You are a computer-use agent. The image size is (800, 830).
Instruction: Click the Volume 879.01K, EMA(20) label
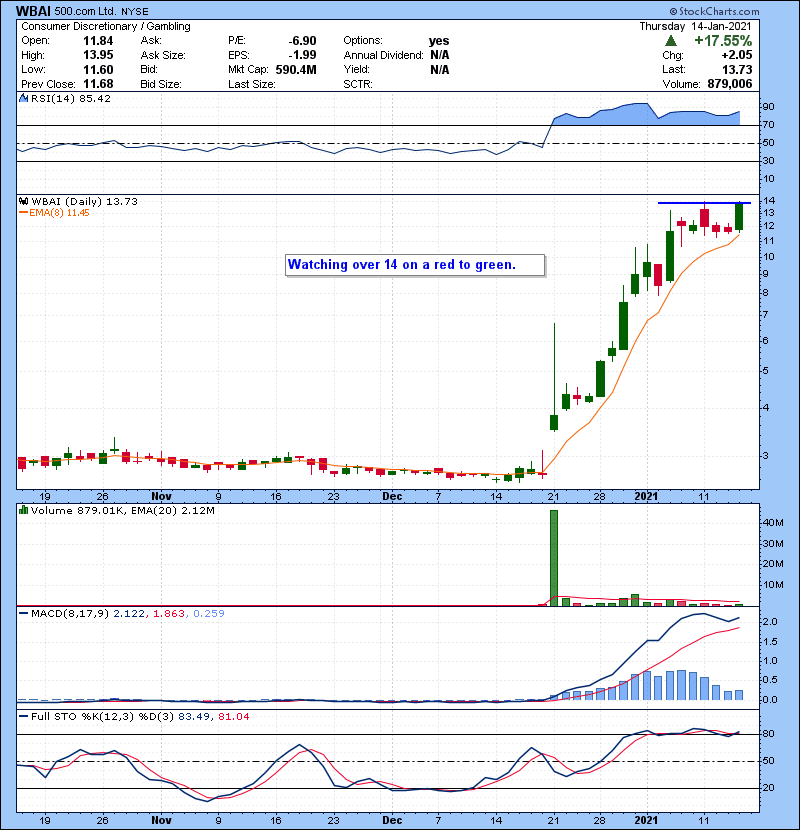tap(123, 511)
